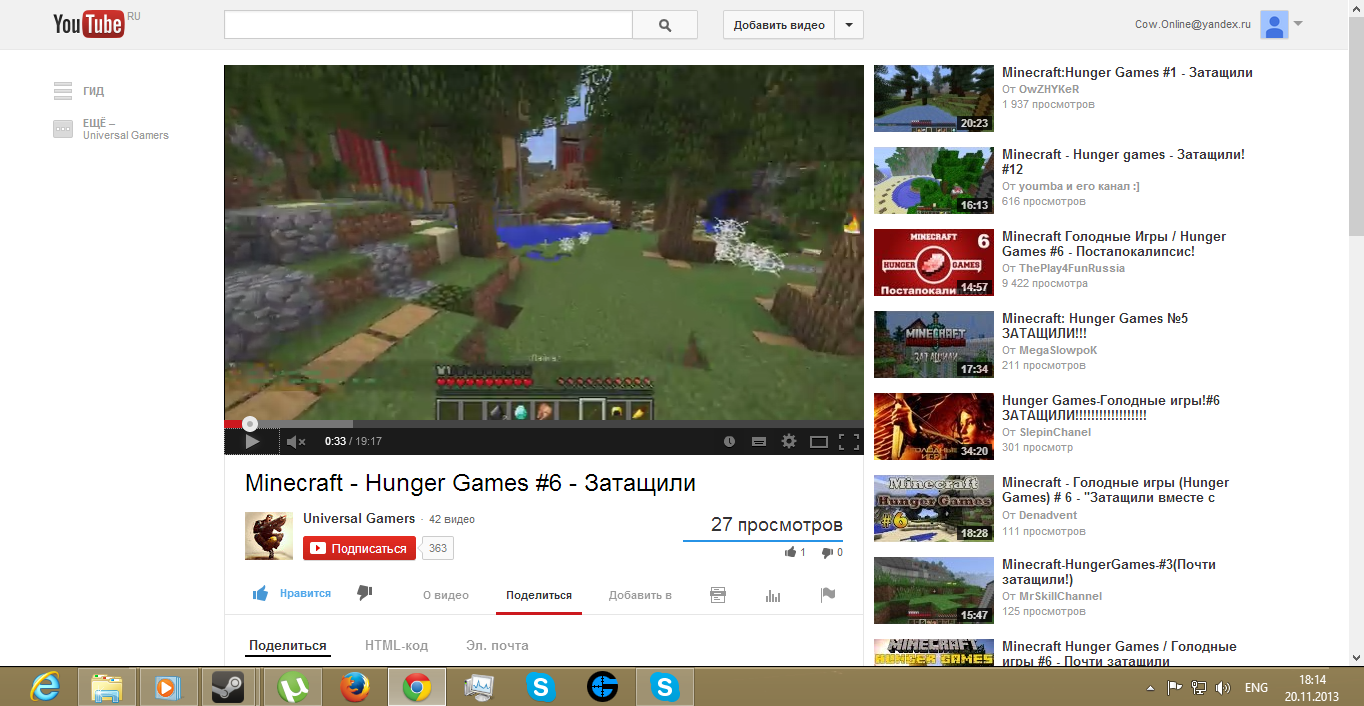
Task: Open Minecraft-HungerGames-#3 (Почти затащили!) thumbnail
Action: click(x=934, y=590)
